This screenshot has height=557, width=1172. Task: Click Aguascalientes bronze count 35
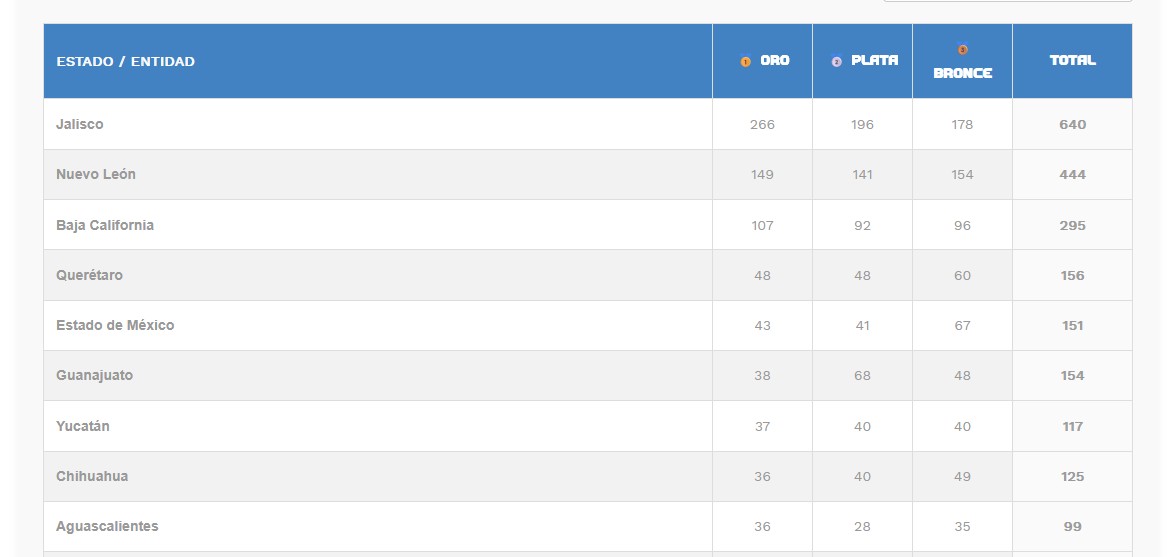963,527
